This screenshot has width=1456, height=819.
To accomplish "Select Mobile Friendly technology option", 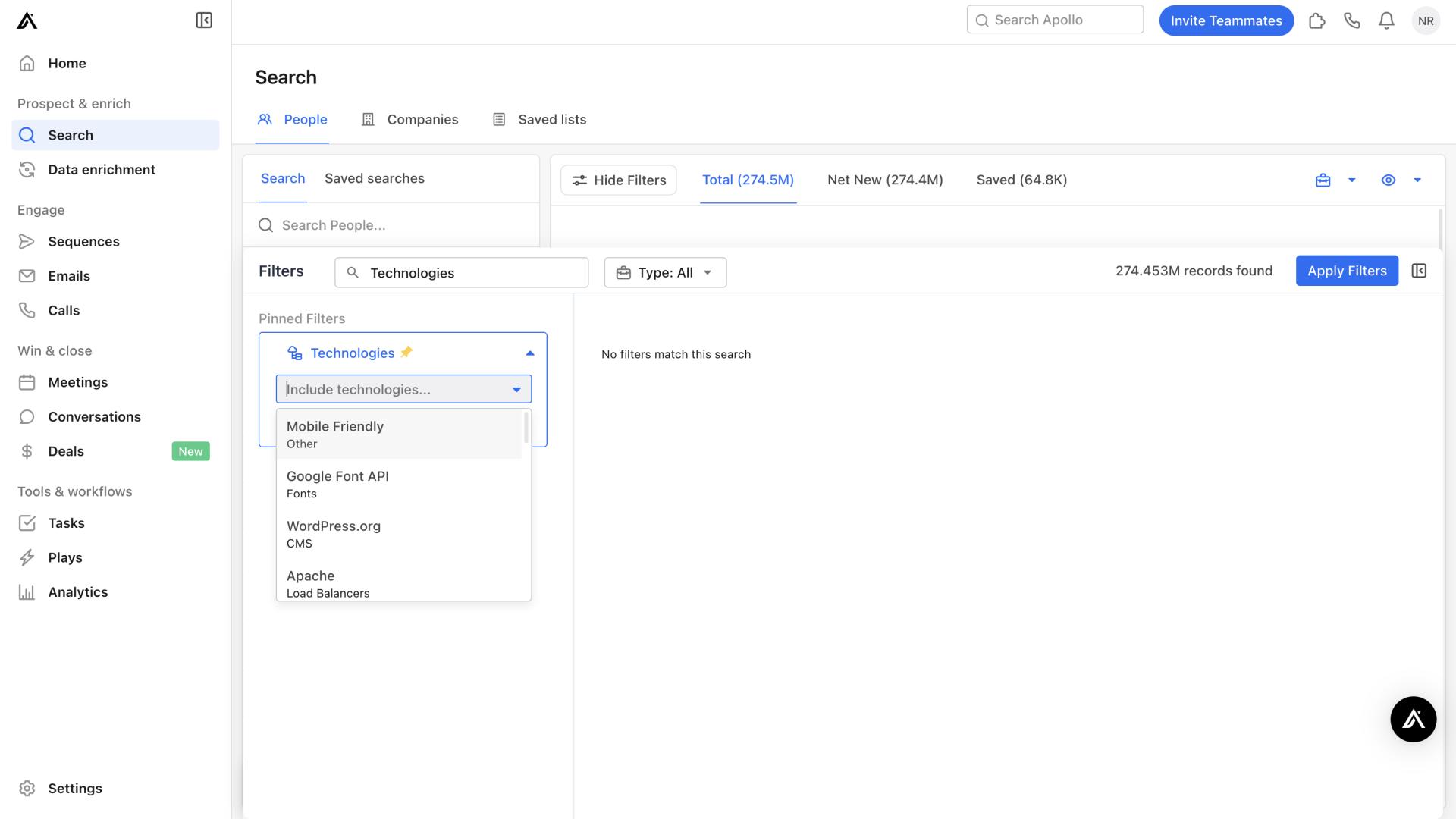I will [399, 435].
